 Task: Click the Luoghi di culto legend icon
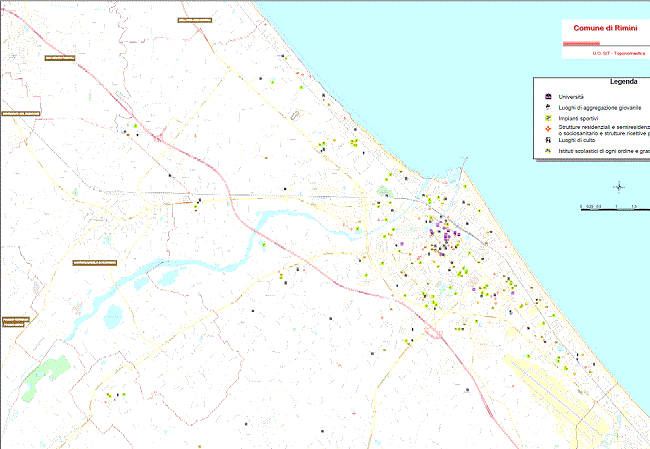click(x=548, y=140)
